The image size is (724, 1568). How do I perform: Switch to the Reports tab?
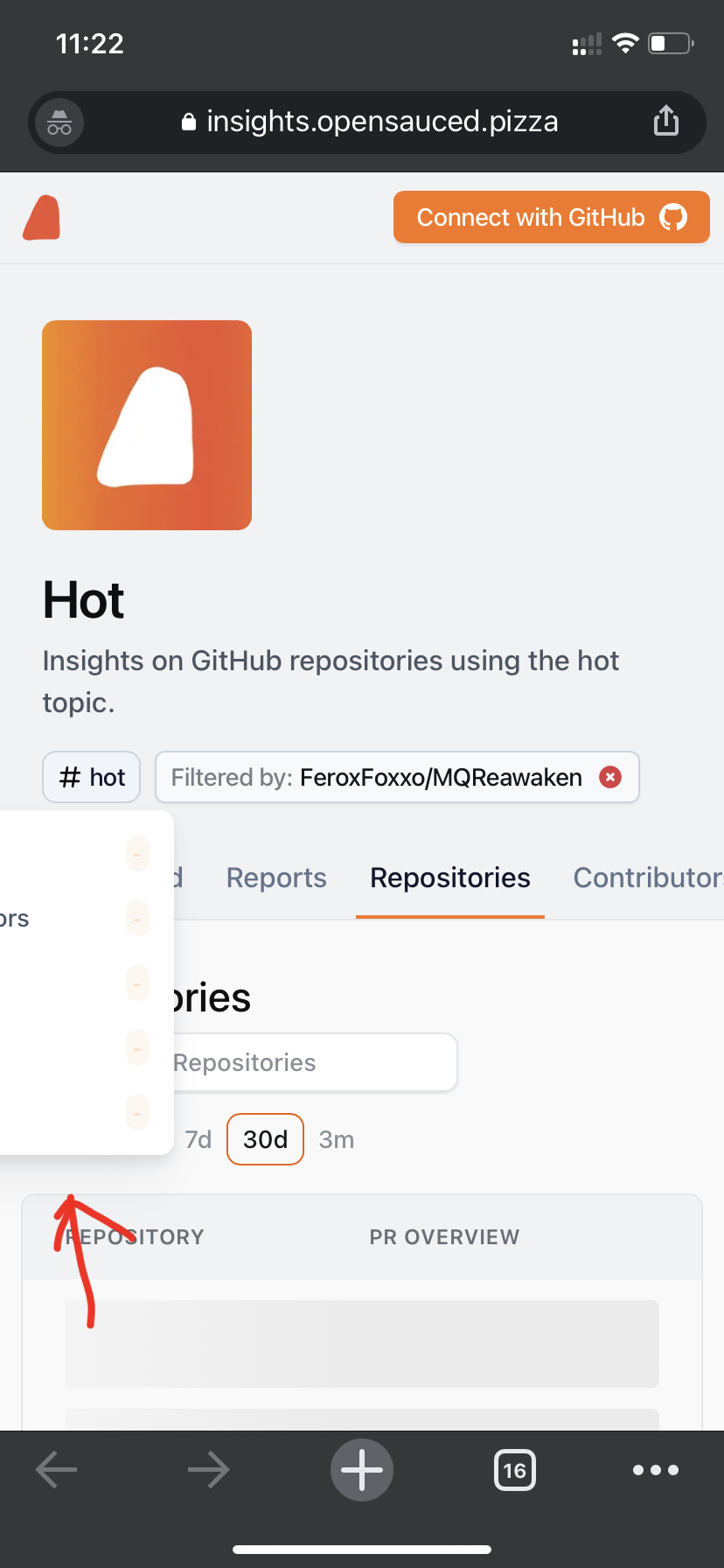pyautogui.click(x=275, y=878)
